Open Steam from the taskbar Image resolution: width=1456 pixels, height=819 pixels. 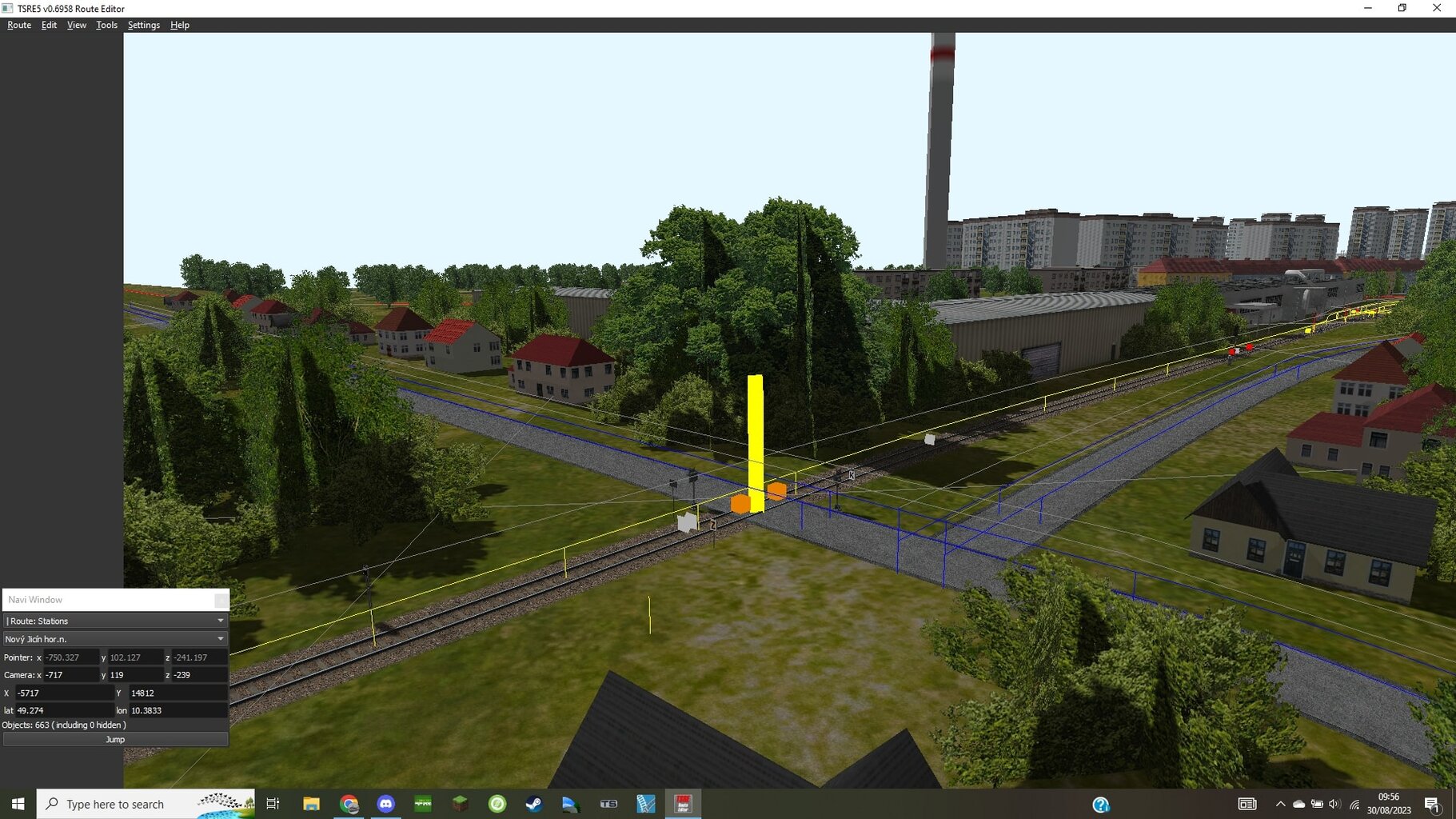pyautogui.click(x=533, y=804)
